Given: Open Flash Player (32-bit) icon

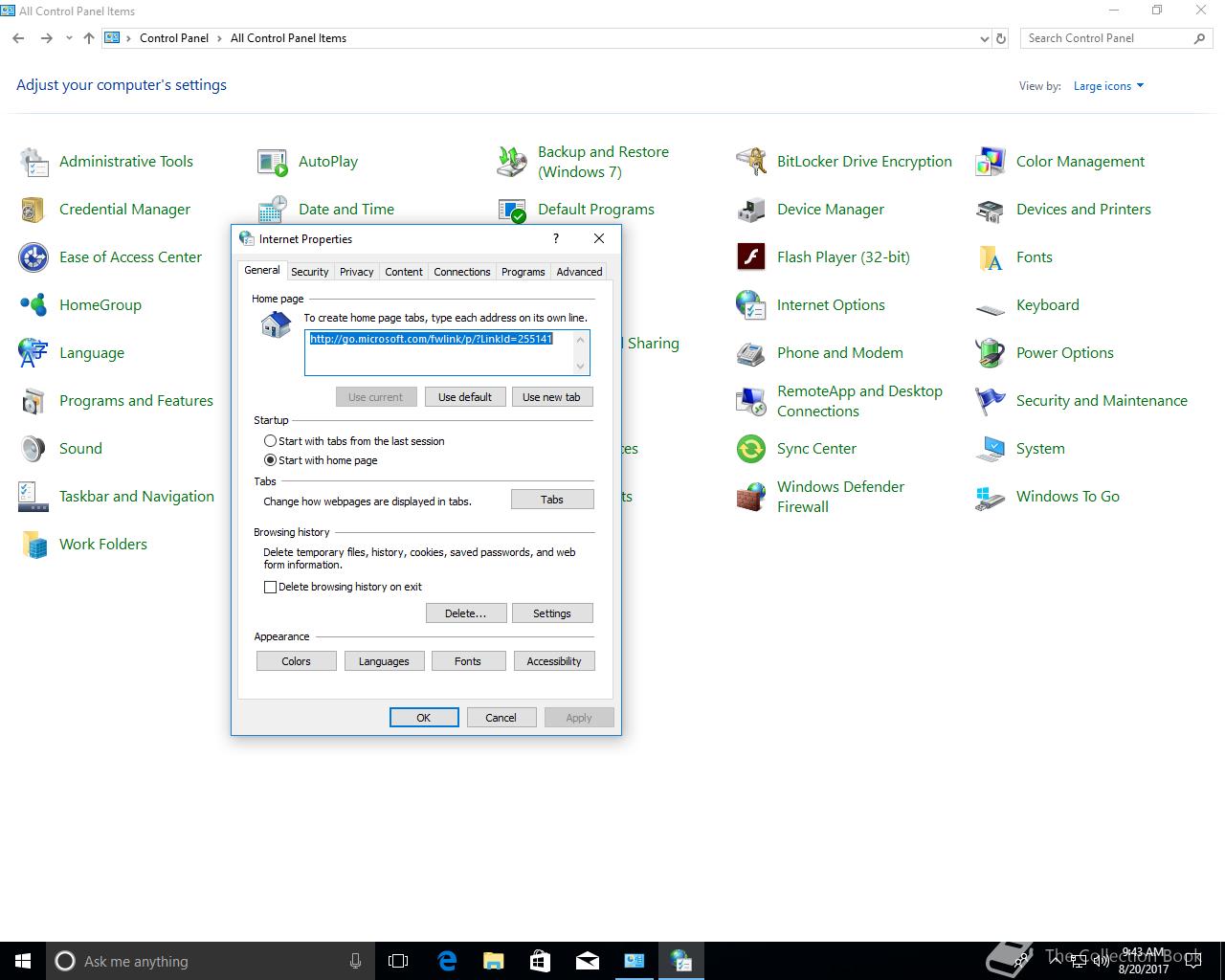Looking at the screenshot, I should point(751,257).
